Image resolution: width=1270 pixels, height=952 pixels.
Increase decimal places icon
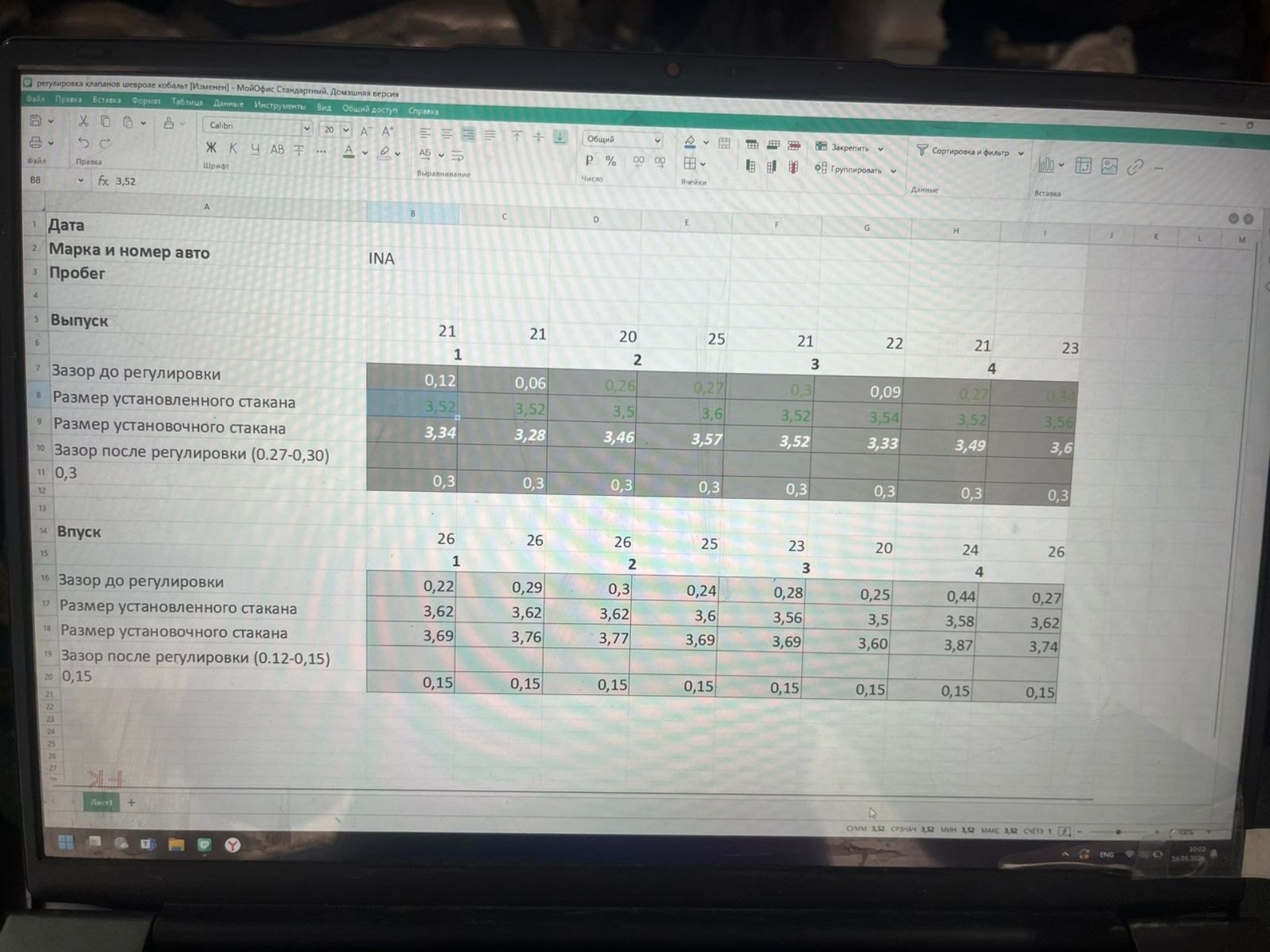pyautogui.click(x=660, y=162)
